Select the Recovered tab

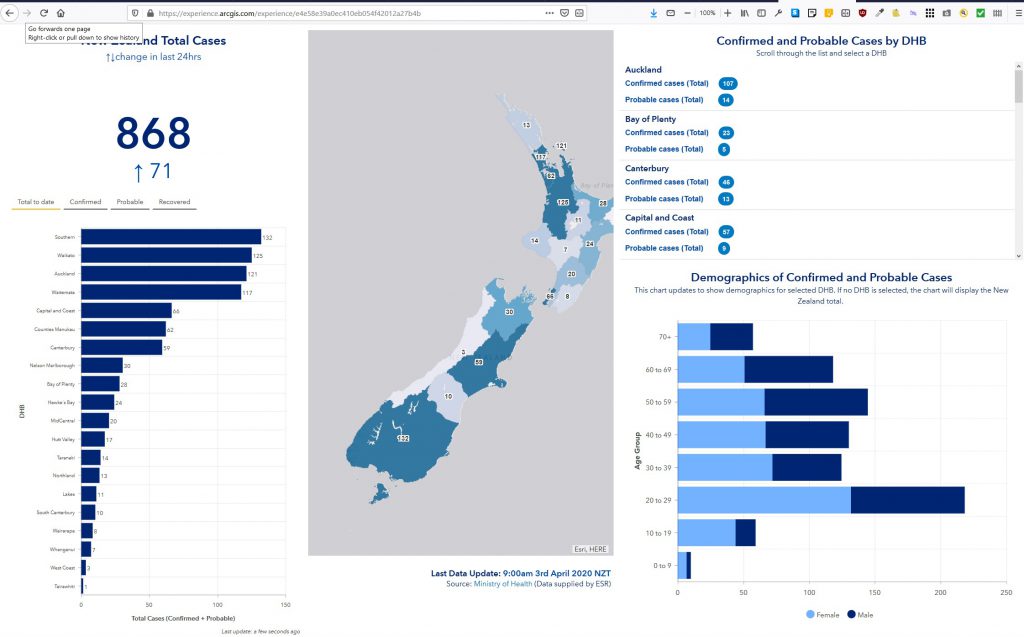pos(174,202)
